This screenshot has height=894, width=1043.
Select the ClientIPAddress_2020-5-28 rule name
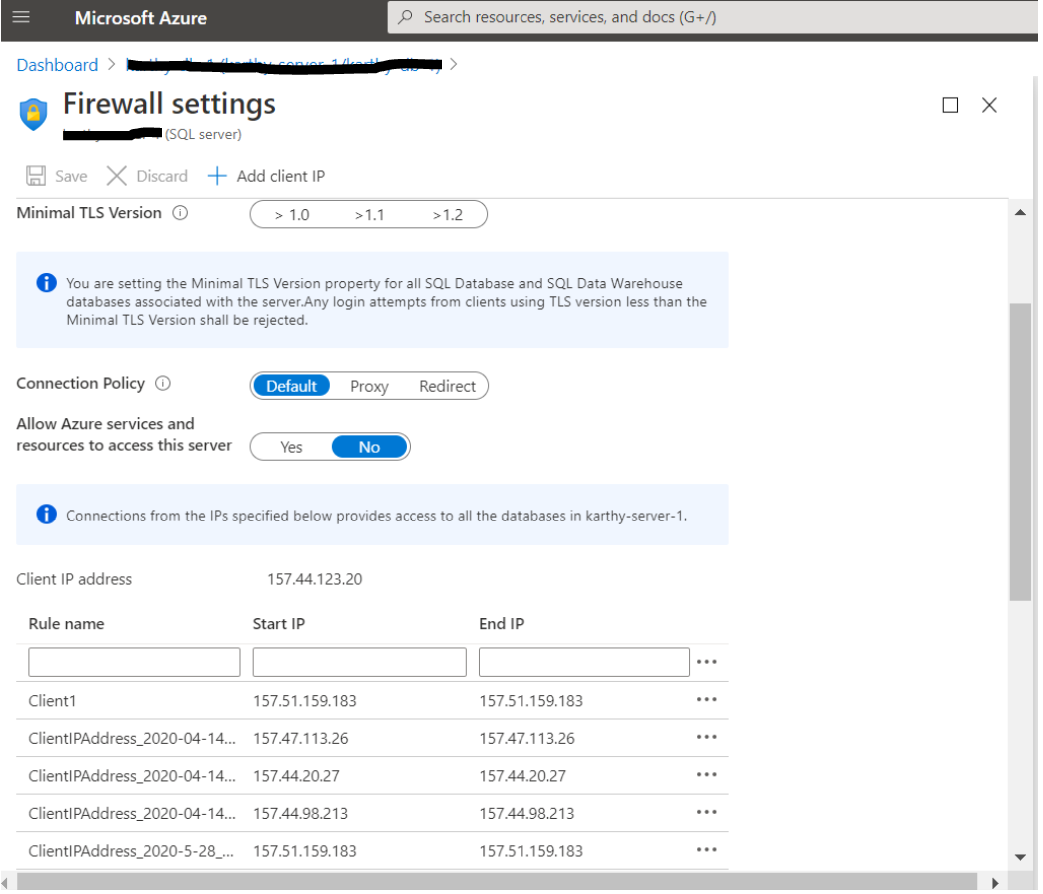pos(131,851)
